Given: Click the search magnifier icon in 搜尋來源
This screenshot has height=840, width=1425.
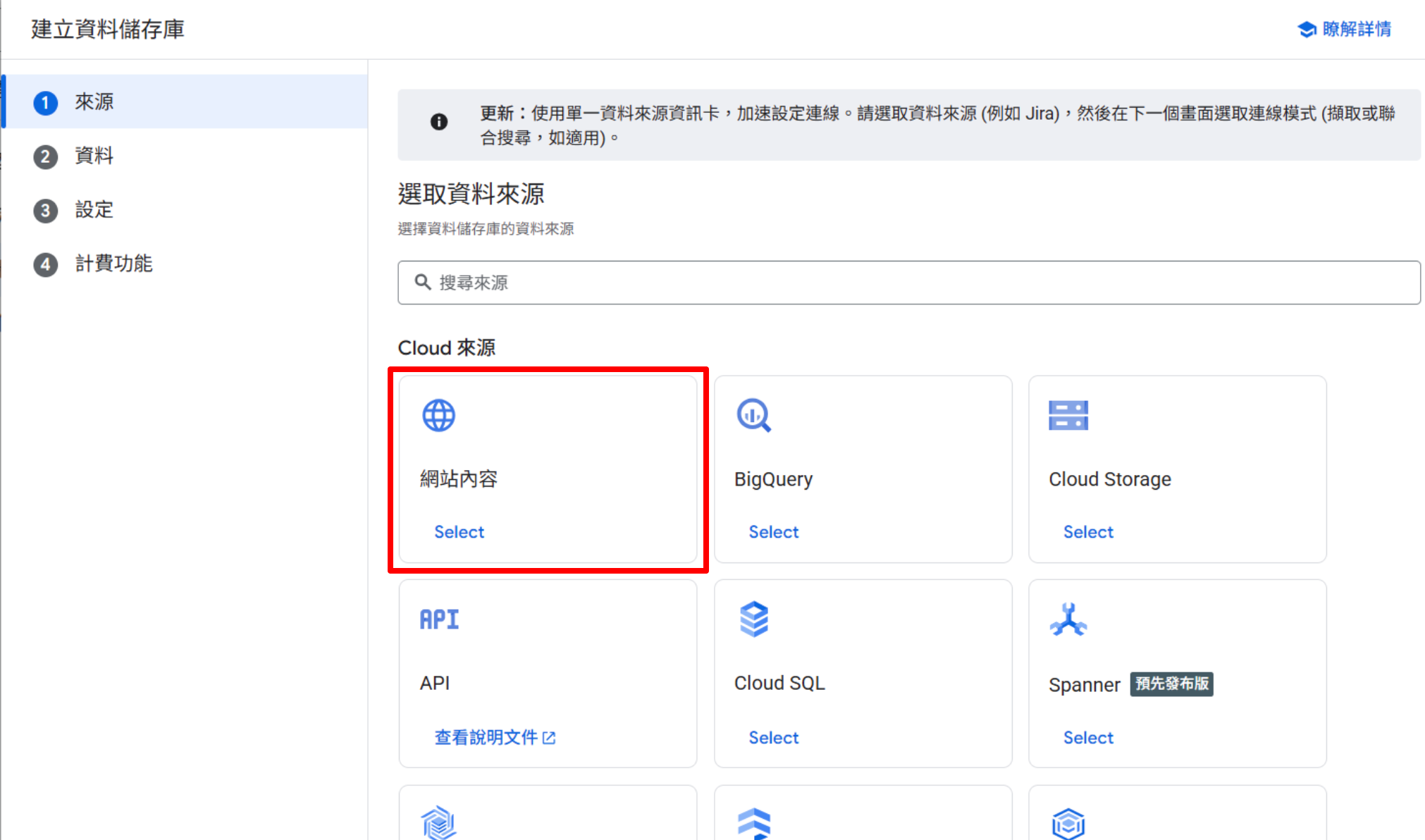Looking at the screenshot, I should (423, 283).
